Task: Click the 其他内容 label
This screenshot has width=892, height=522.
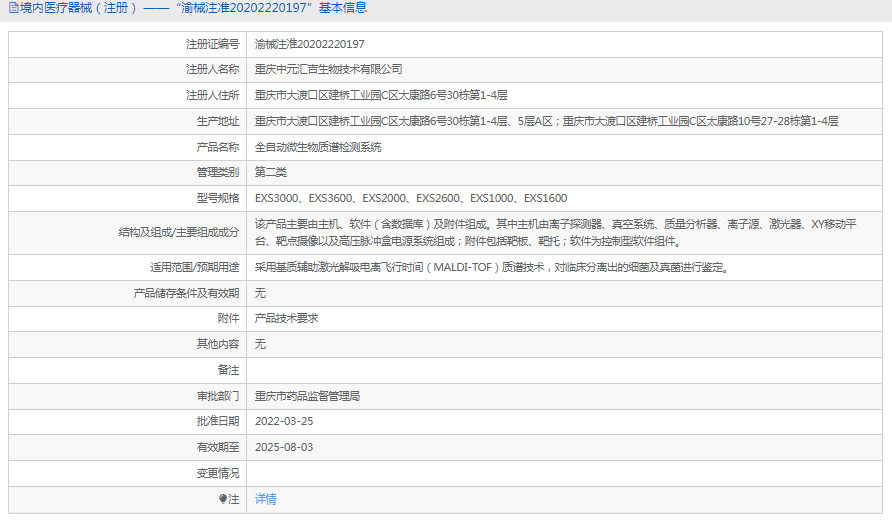Action: 218,344
